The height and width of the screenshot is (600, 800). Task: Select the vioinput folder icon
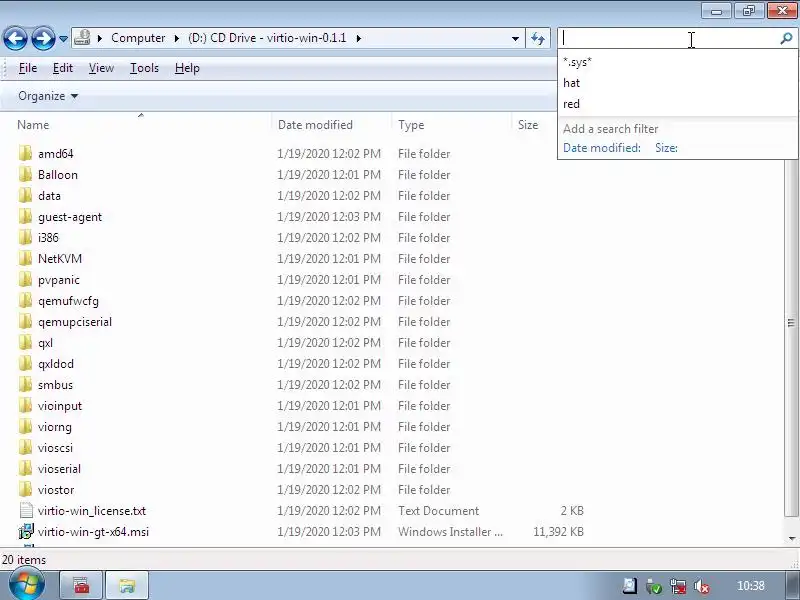[x=25, y=406]
